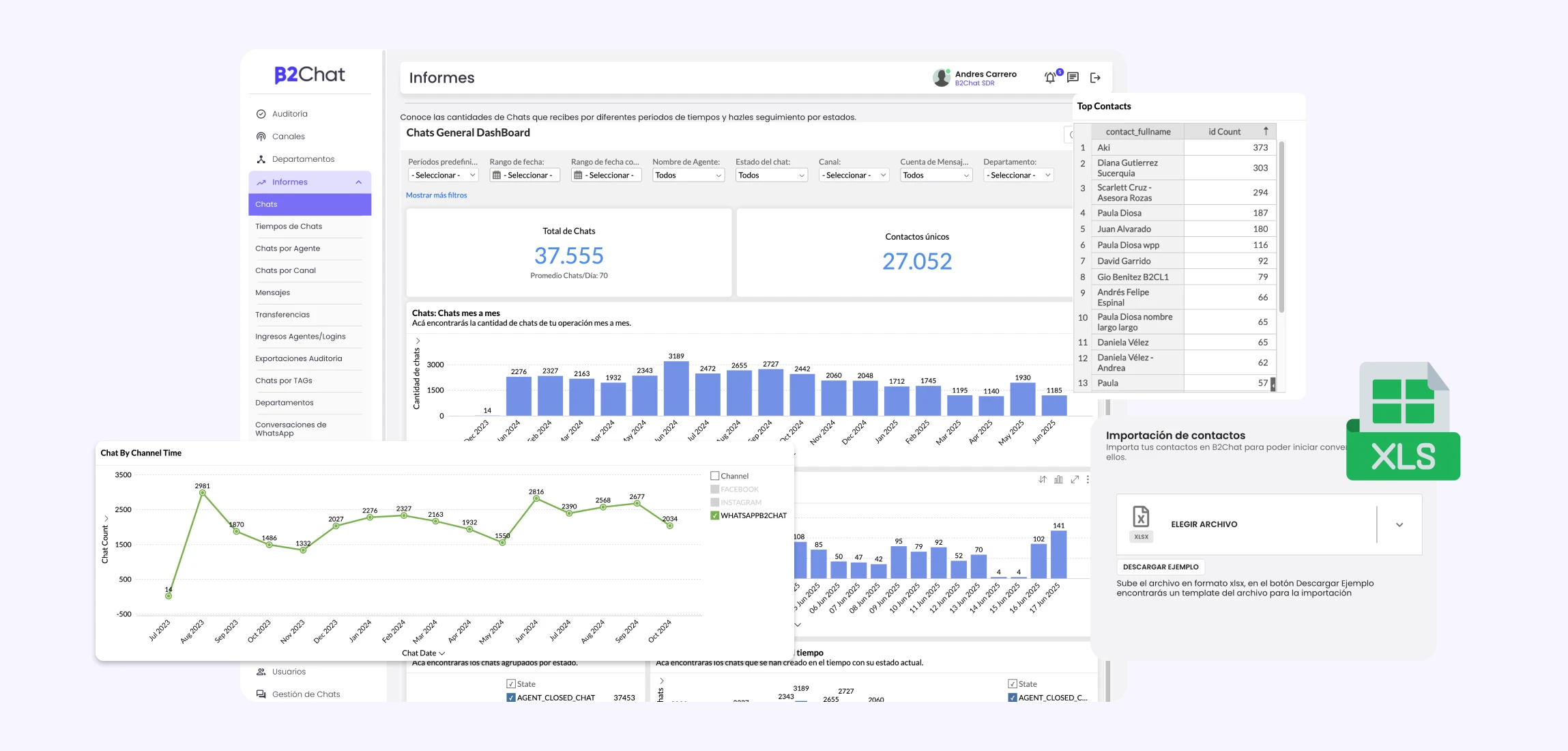
Task: Click the contact_fullname column header
Action: (x=1137, y=132)
